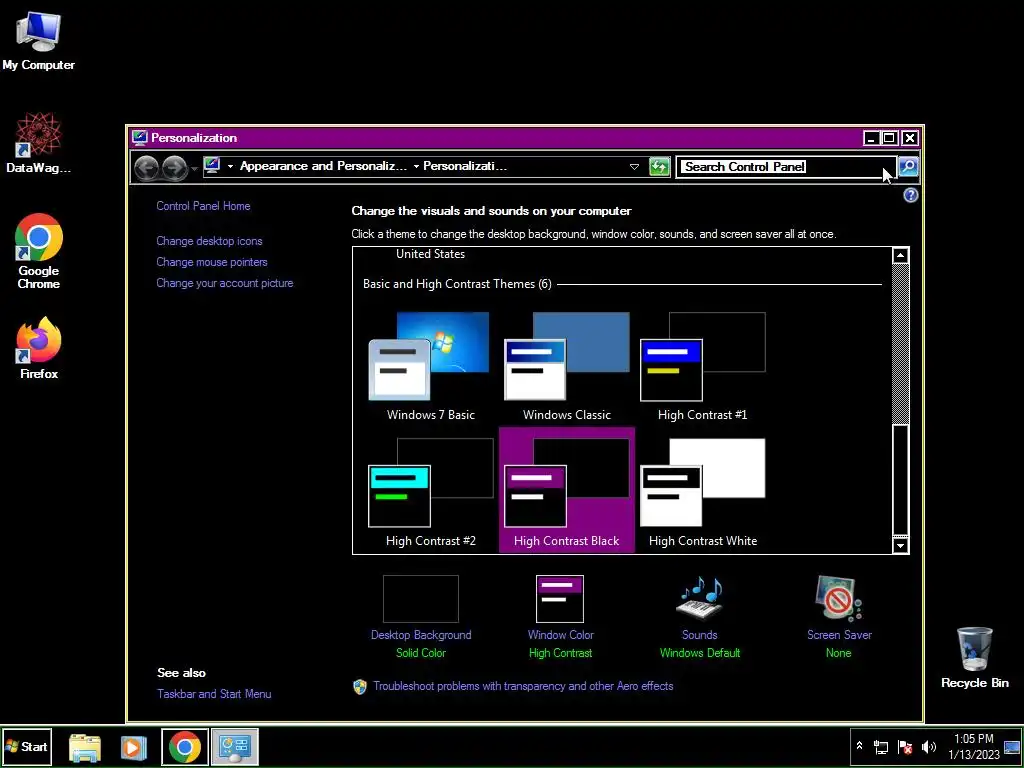Select the Windows Classic theme
Viewport: 1024px width, 768px height.
point(566,367)
